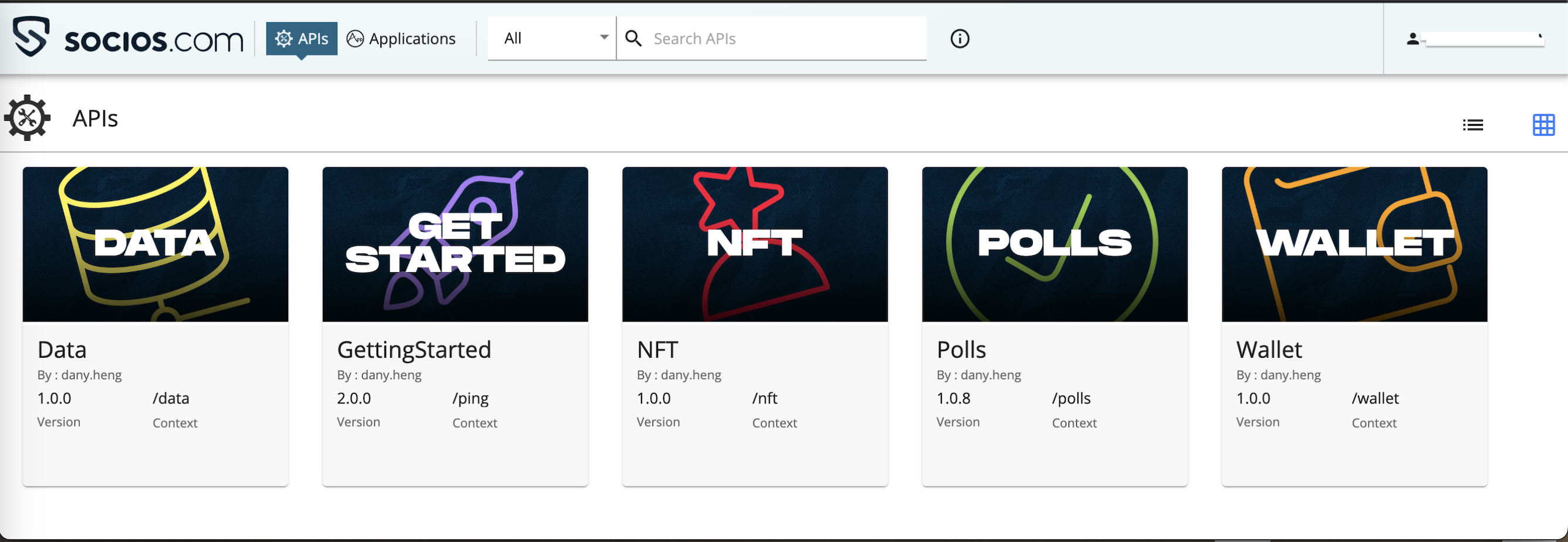Open the Get Started rocket thumbnail

[x=455, y=244]
